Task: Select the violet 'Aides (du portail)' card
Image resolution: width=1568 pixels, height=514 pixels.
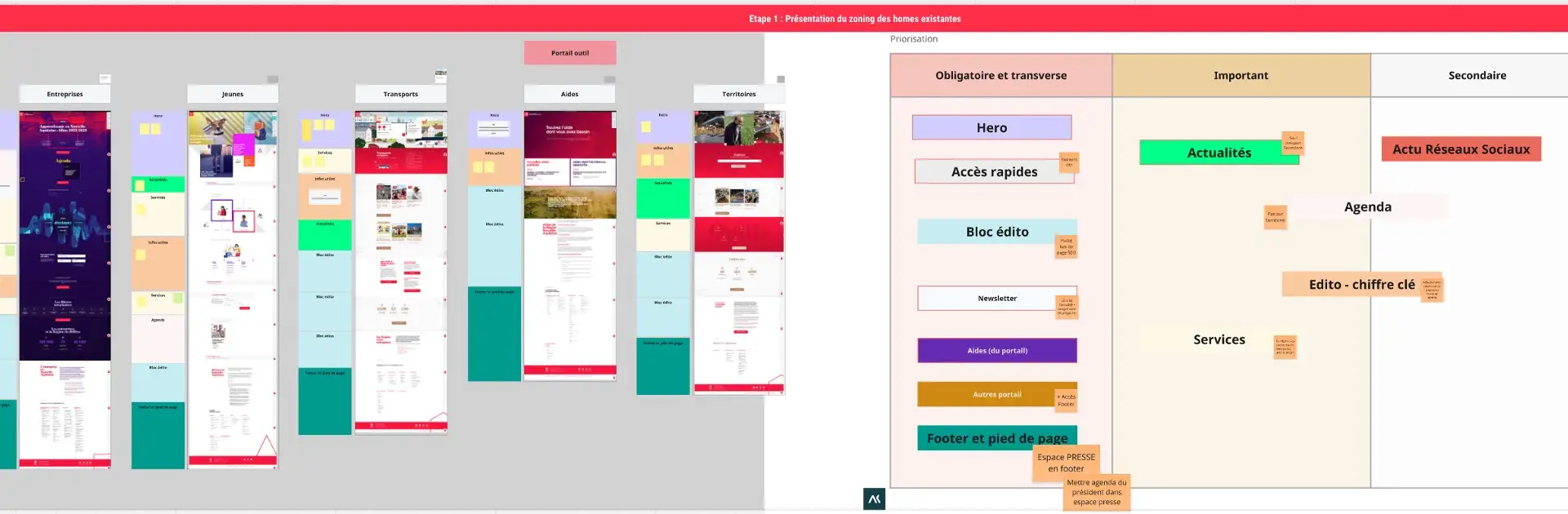Action: [997, 351]
